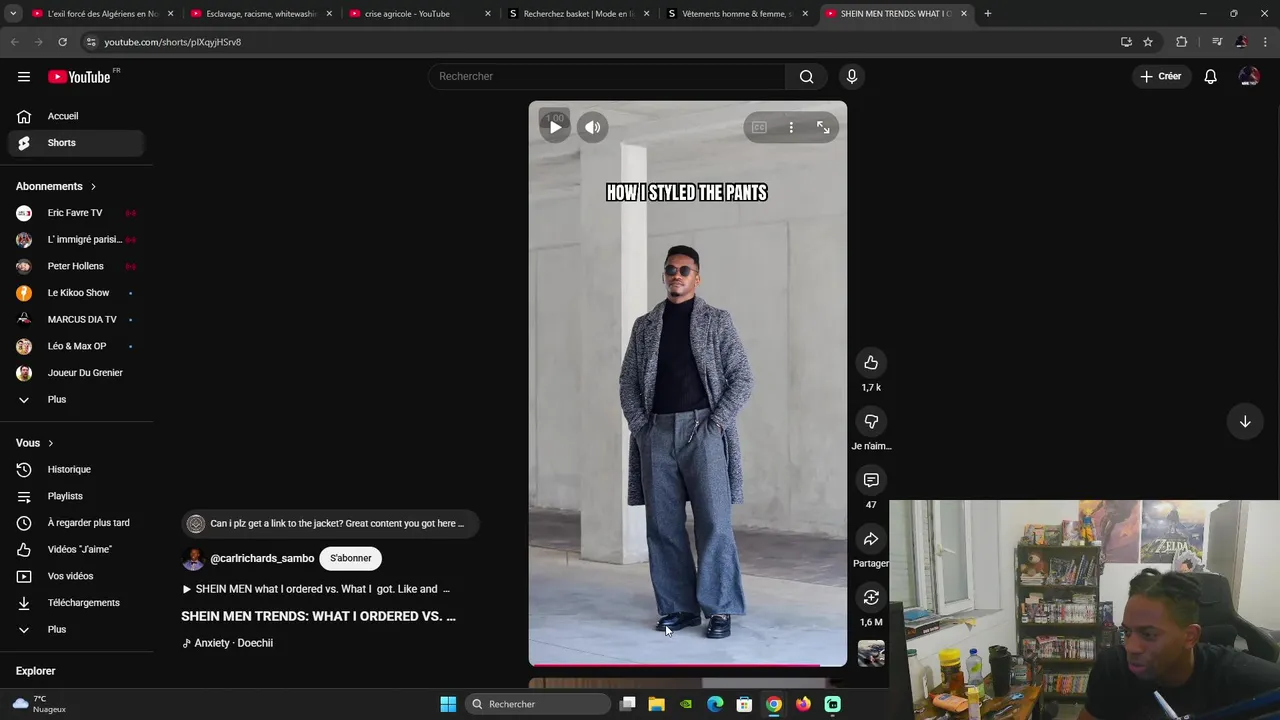Subscribe with the S'abonner button
This screenshot has height=720, width=1280.
click(350, 558)
